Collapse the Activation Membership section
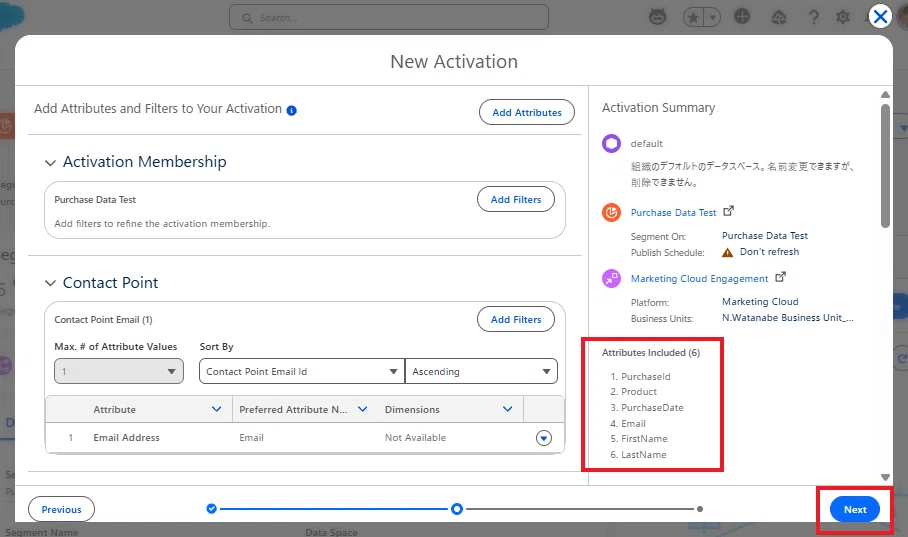 [50, 163]
